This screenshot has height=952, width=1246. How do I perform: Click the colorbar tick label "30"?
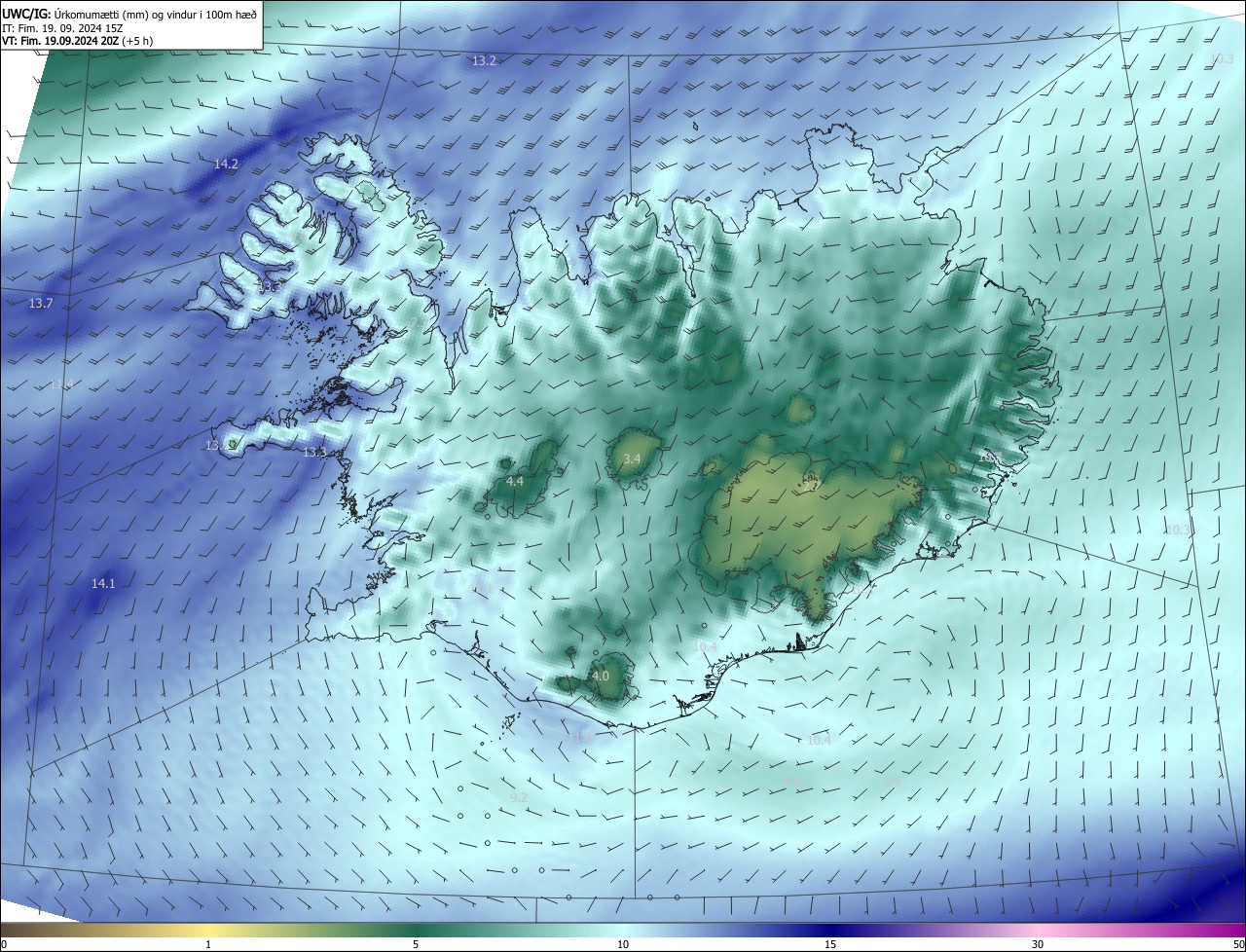[x=1038, y=944]
